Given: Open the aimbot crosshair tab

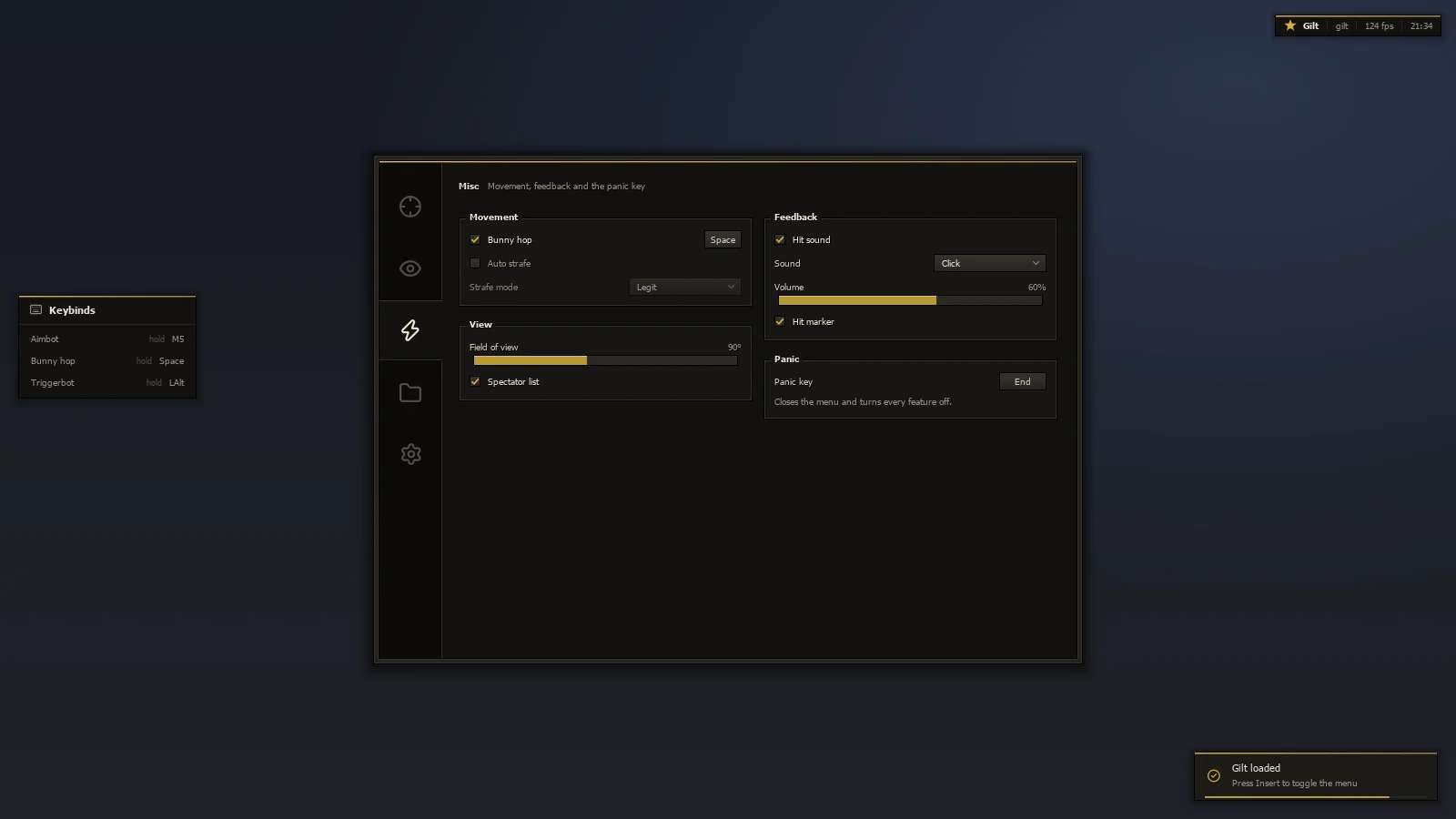Looking at the screenshot, I should tap(410, 207).
